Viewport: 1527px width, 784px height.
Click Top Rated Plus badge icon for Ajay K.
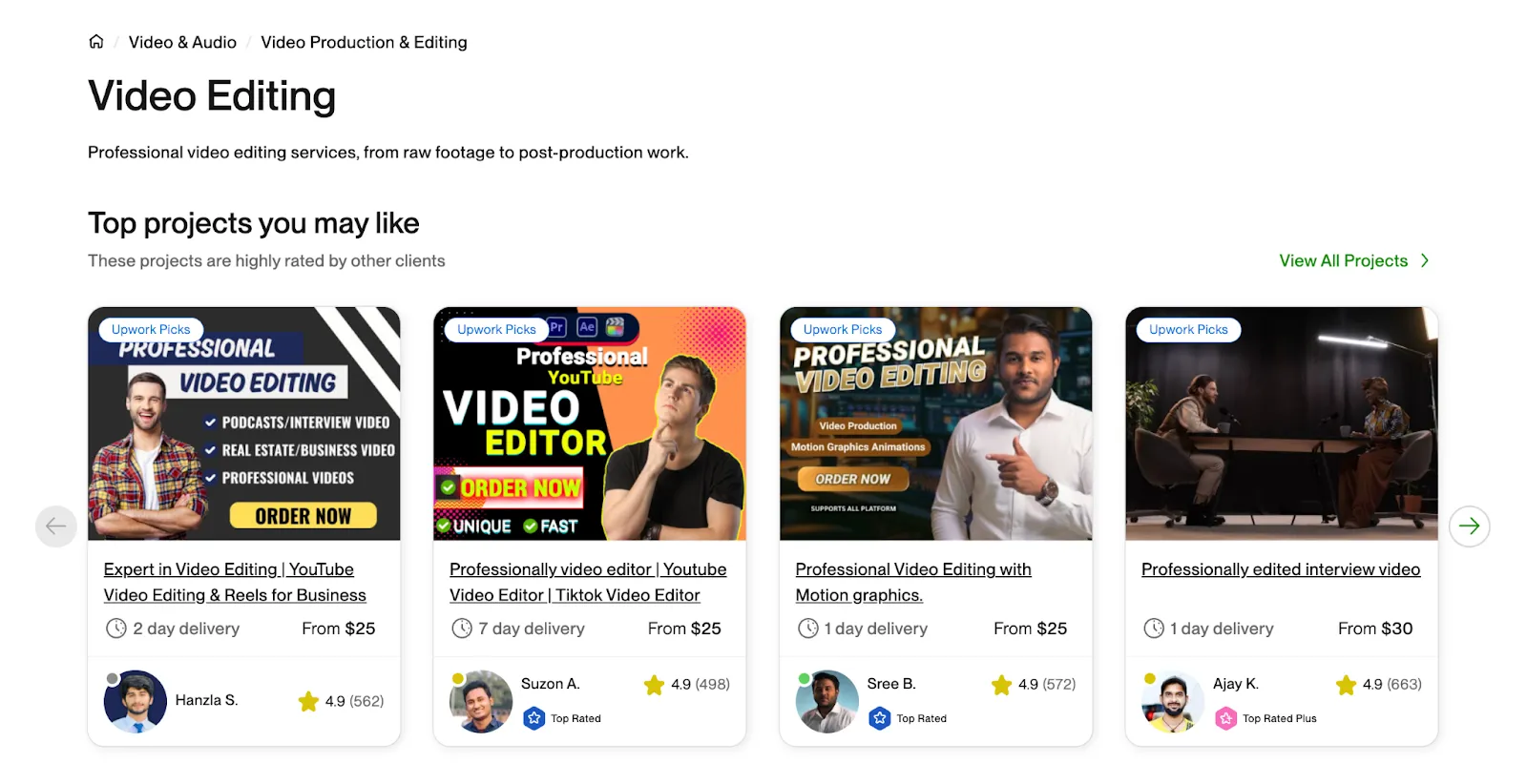click(1226, 718)
